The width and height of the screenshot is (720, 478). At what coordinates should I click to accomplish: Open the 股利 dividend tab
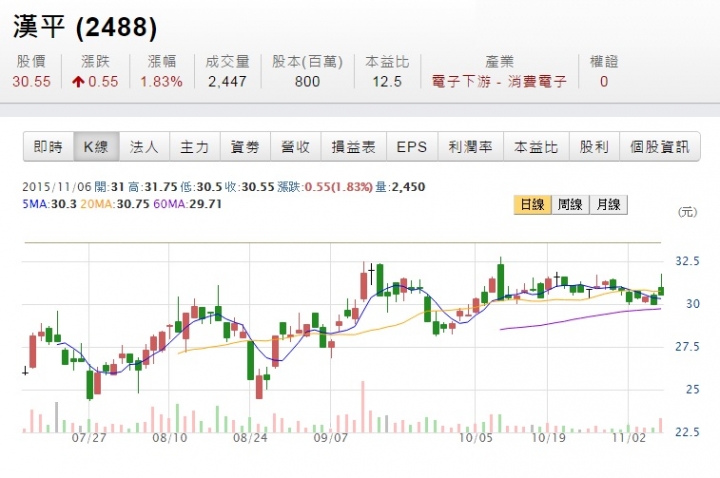(594, 147)
